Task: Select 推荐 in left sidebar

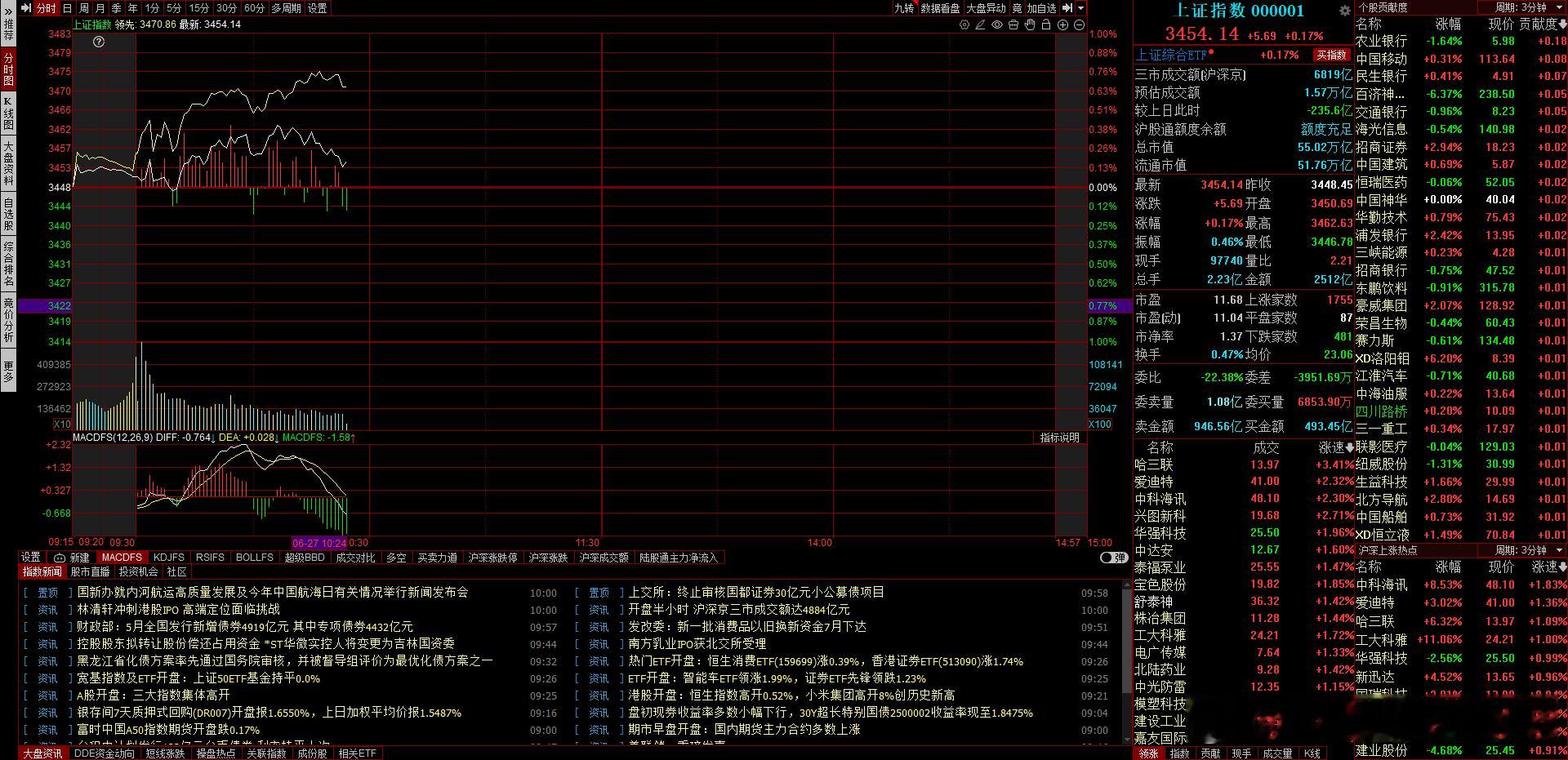Action: click(x=8, y=30)
